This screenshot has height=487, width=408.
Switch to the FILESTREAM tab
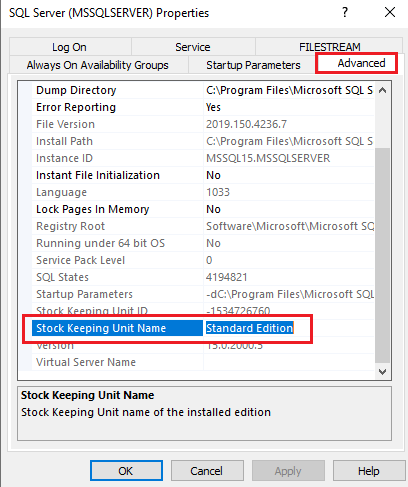(x=329, y=47)
